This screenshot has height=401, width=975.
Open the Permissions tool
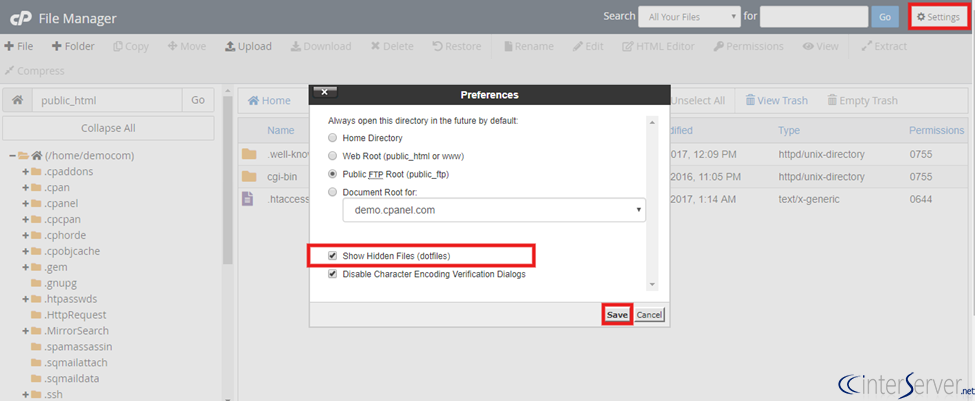coord(748,46)
